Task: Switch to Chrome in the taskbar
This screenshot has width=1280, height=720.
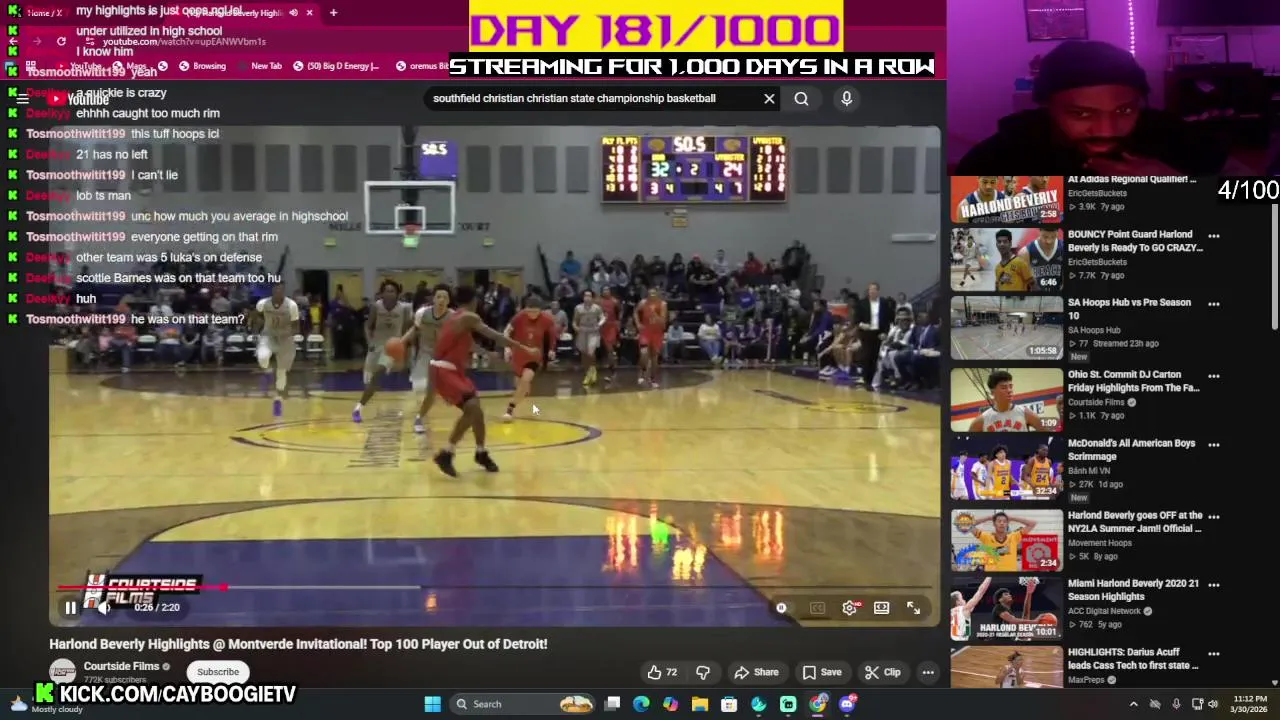Action: click(817, 704)
